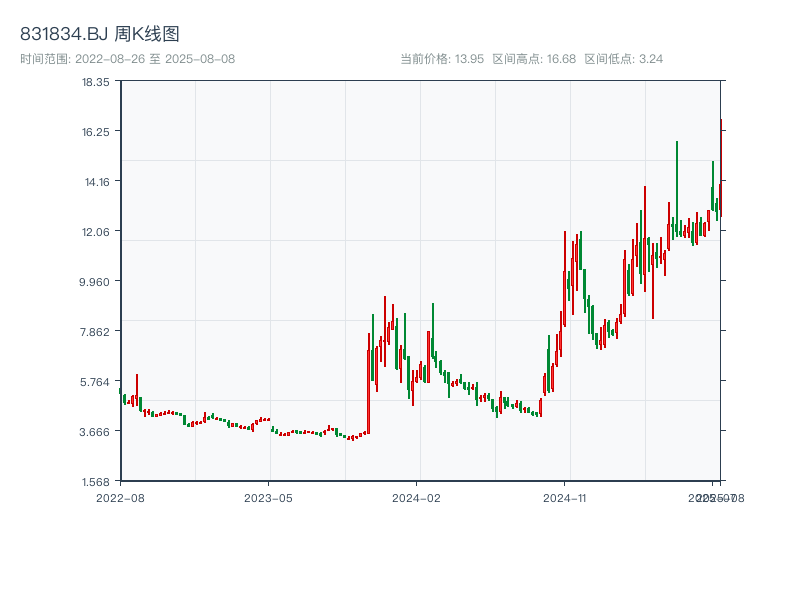Click the 3.666 y-axis label
The image size is (800, 600).
pyautogui.click(x=94, y=432)
